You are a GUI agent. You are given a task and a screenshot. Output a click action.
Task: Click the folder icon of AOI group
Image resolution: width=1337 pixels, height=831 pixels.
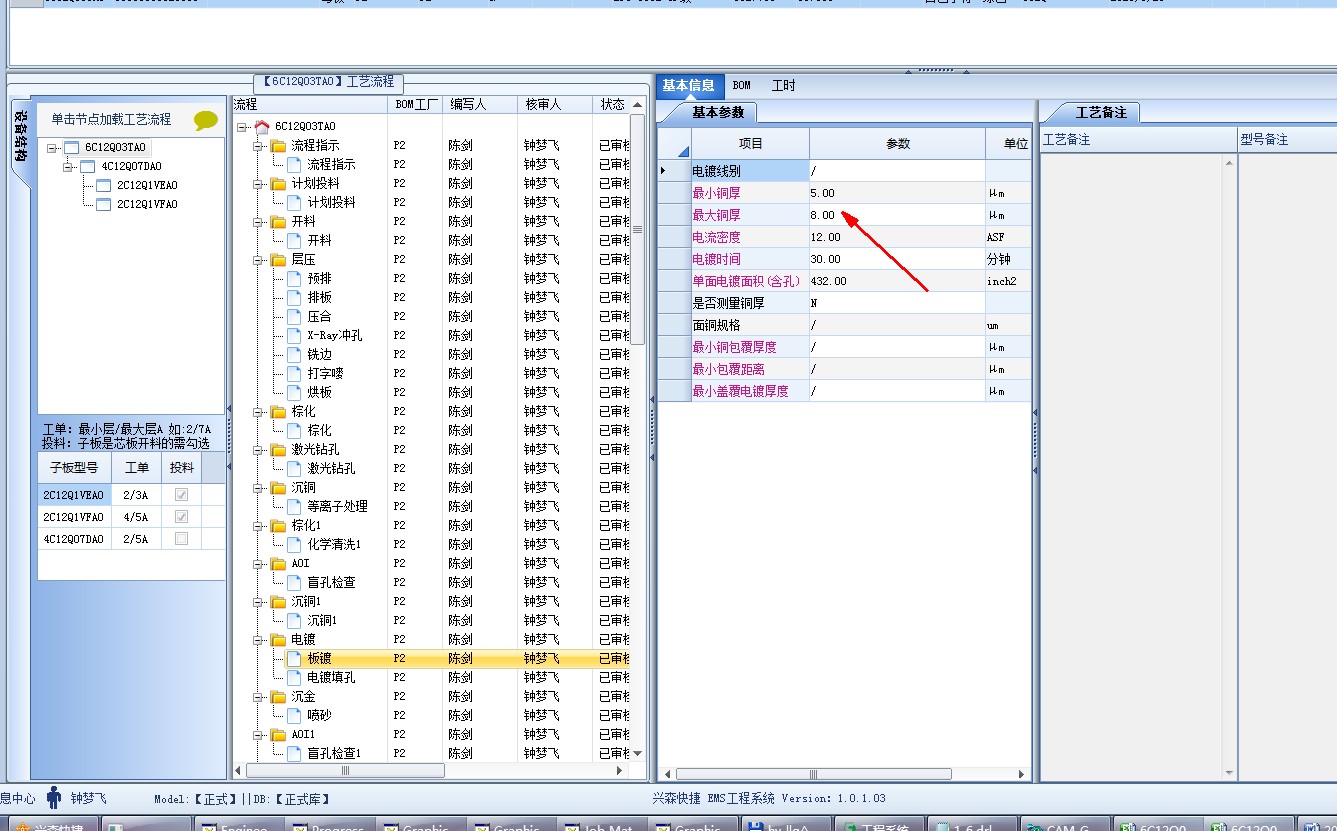point(278,563)
